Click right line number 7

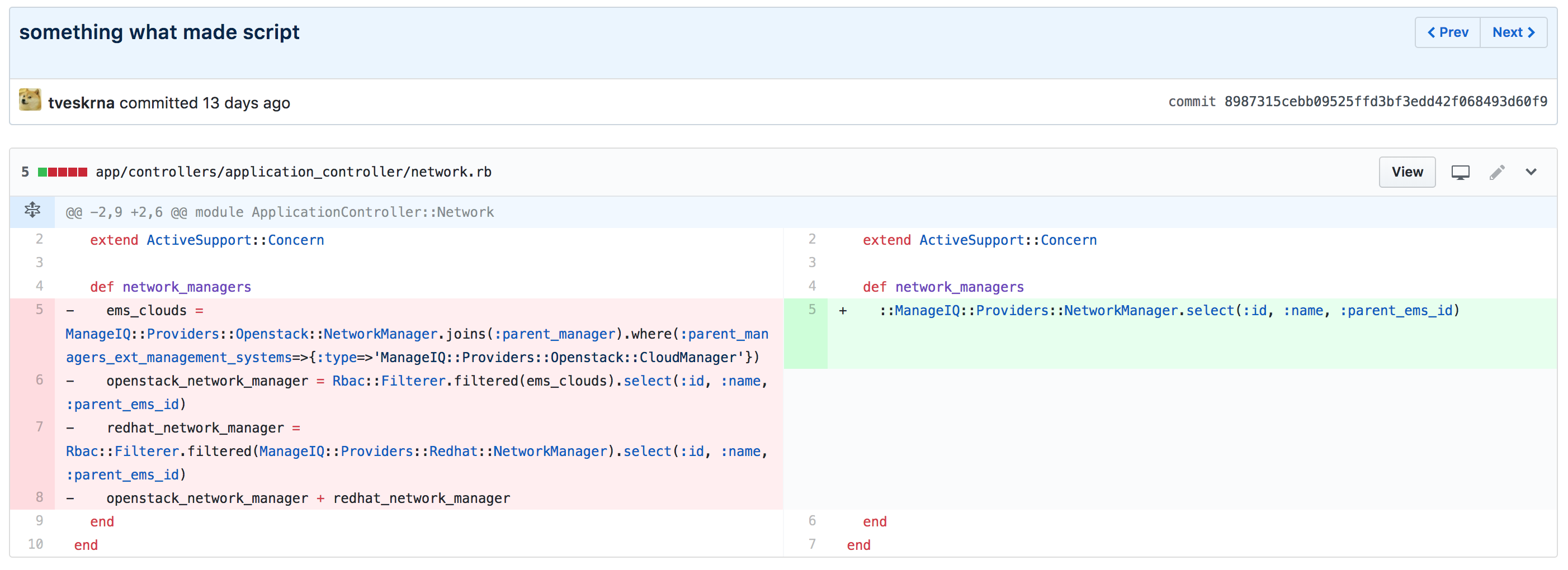click(x=811, y=544)
